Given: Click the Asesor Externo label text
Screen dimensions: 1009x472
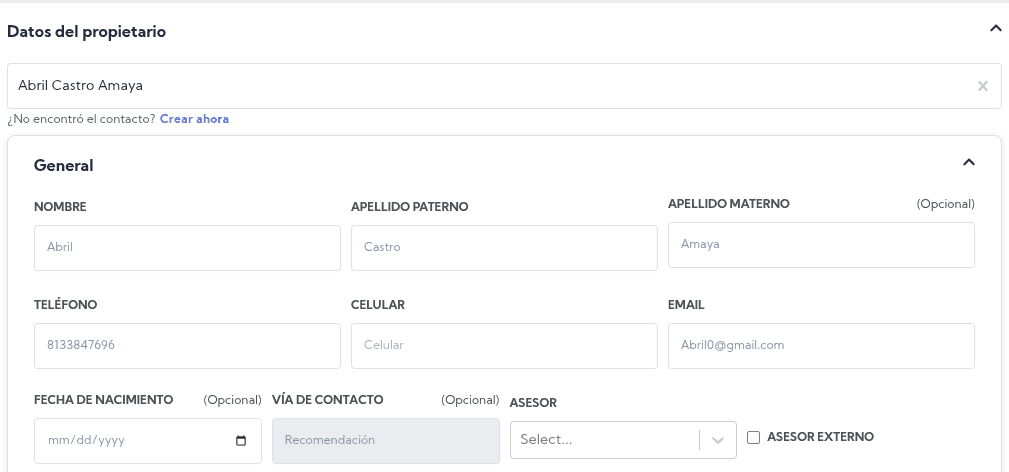Looking at the screenshot, I should [820, 437].
